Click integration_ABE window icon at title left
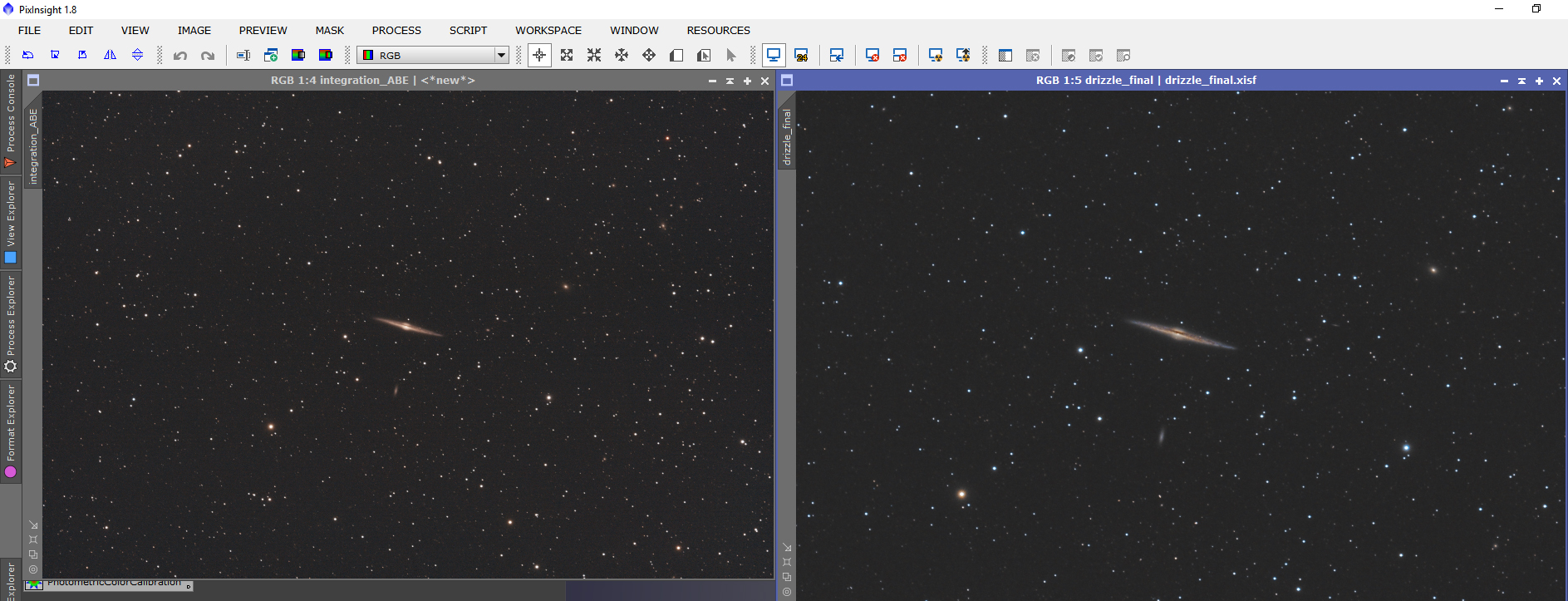The width and height of the screenshot is (1568, 601). [x=33, y=81]
